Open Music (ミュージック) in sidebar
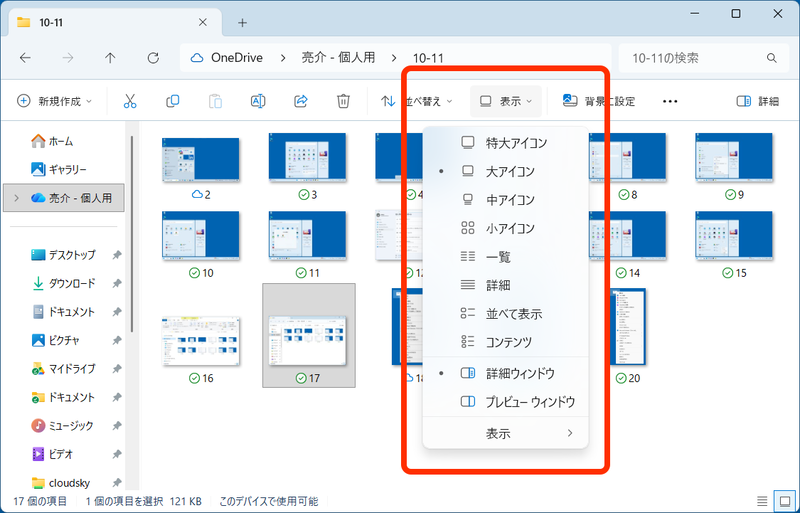The width and height of the screenshot is (800, 513). [62, 425]
